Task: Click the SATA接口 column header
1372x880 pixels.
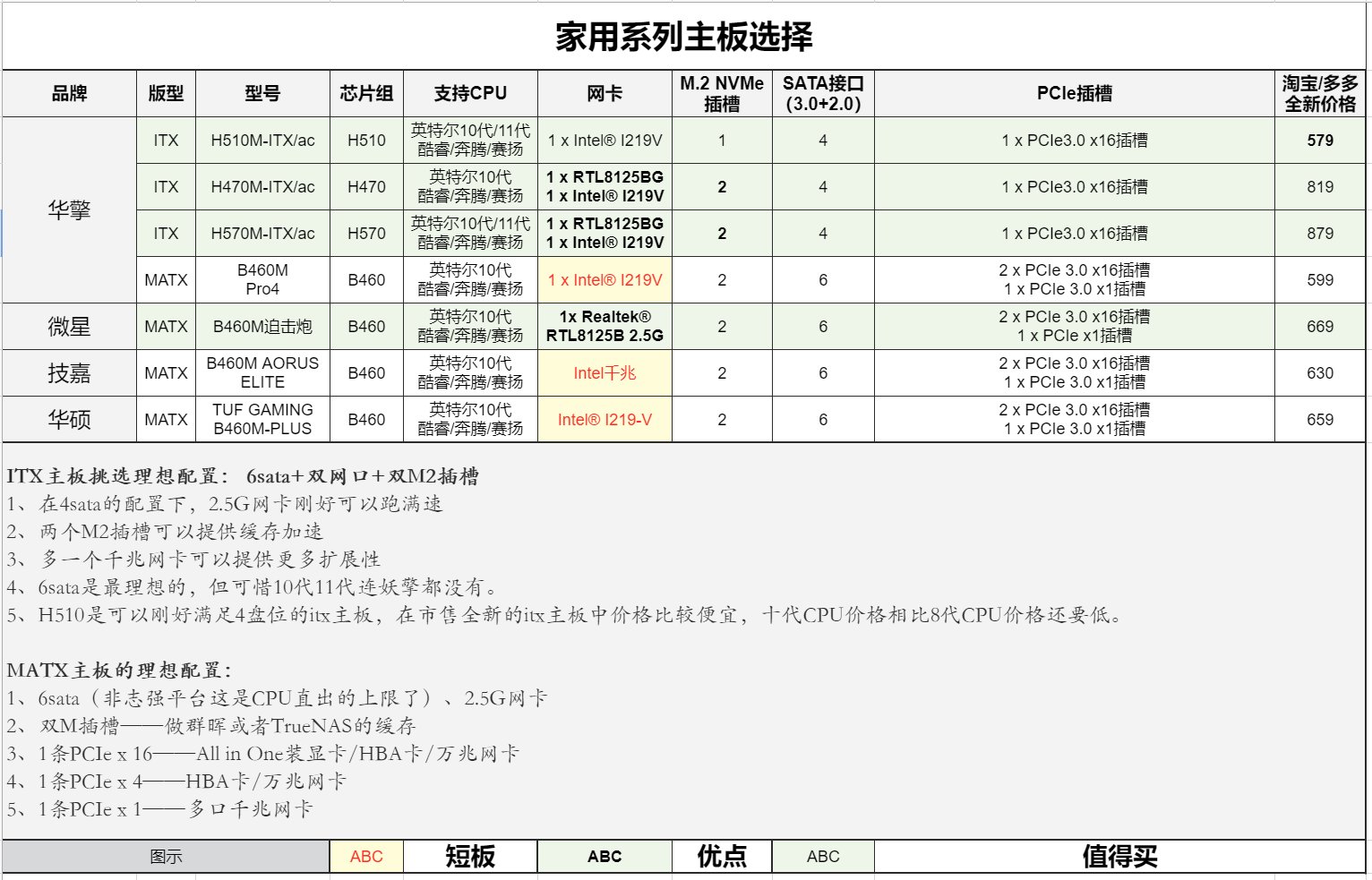Action: [822, 93]
